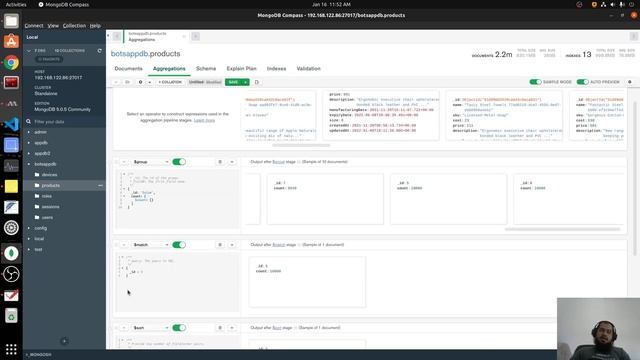Toggle Sample Mode switch

(536, 82)
